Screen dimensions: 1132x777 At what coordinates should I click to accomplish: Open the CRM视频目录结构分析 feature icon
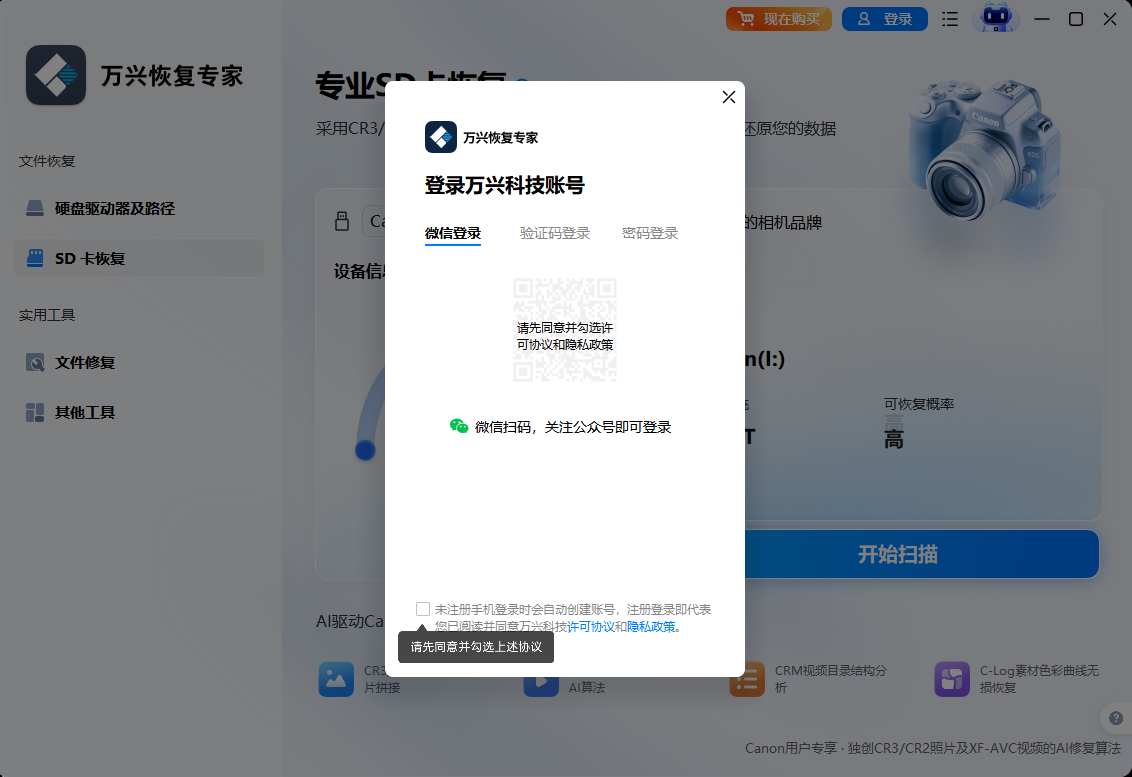[747, 679]
